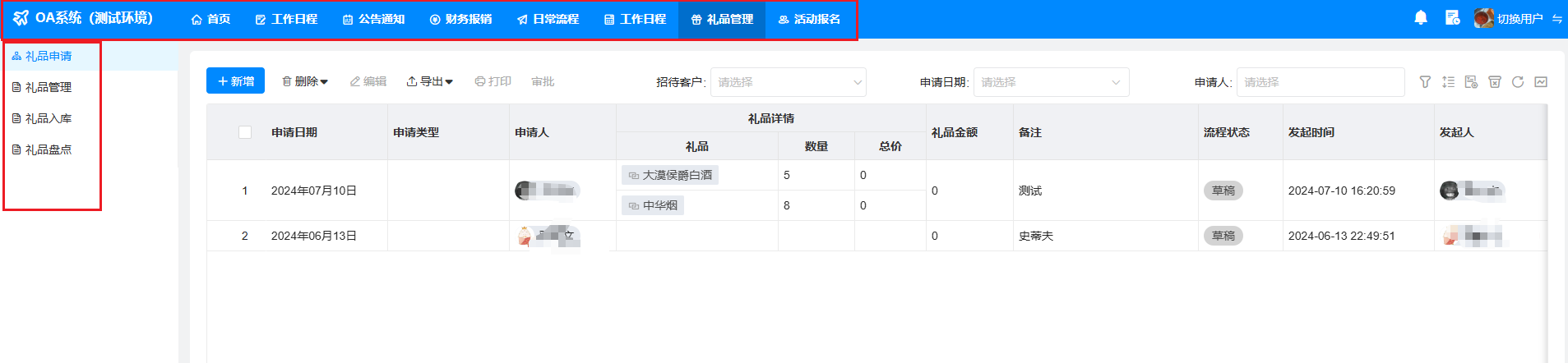The width and height of the screenshot is (1568, 363).
Task: Toggle the select-all checkbox in table header
Action: 245,132
